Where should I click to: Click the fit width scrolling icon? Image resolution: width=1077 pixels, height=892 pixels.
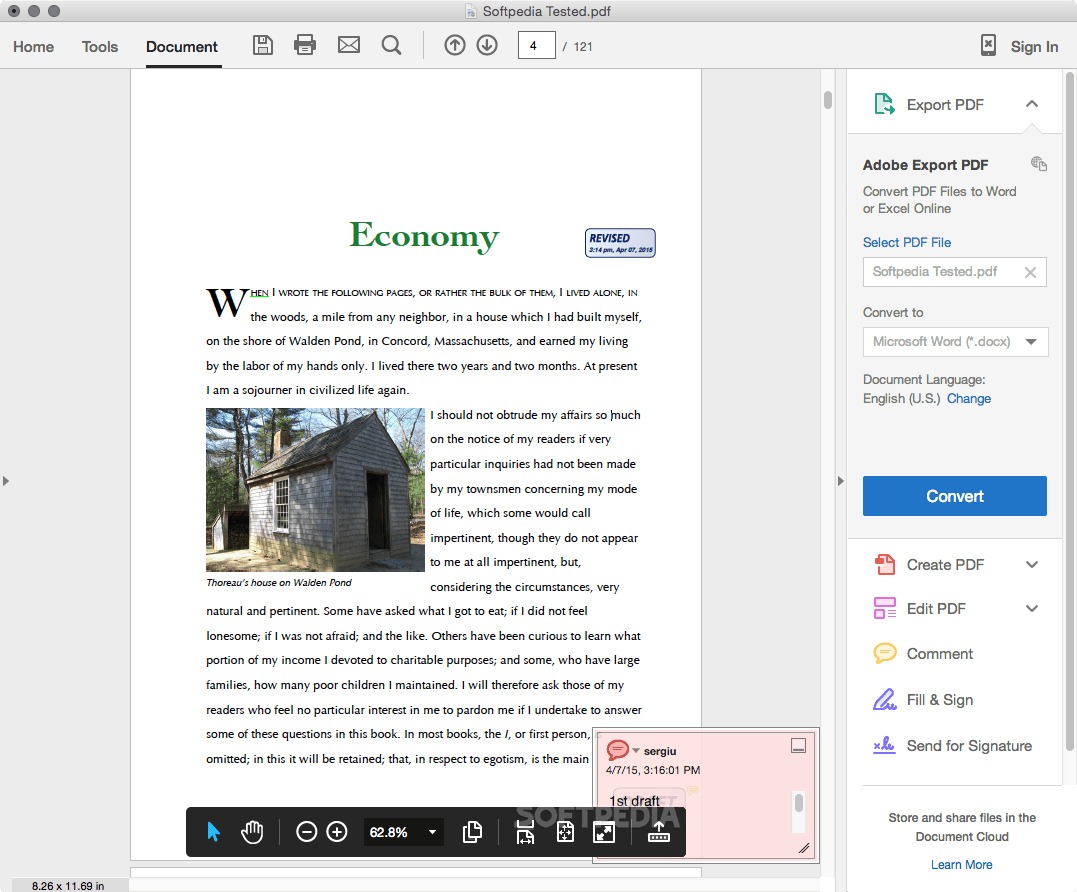pos(525,832)
